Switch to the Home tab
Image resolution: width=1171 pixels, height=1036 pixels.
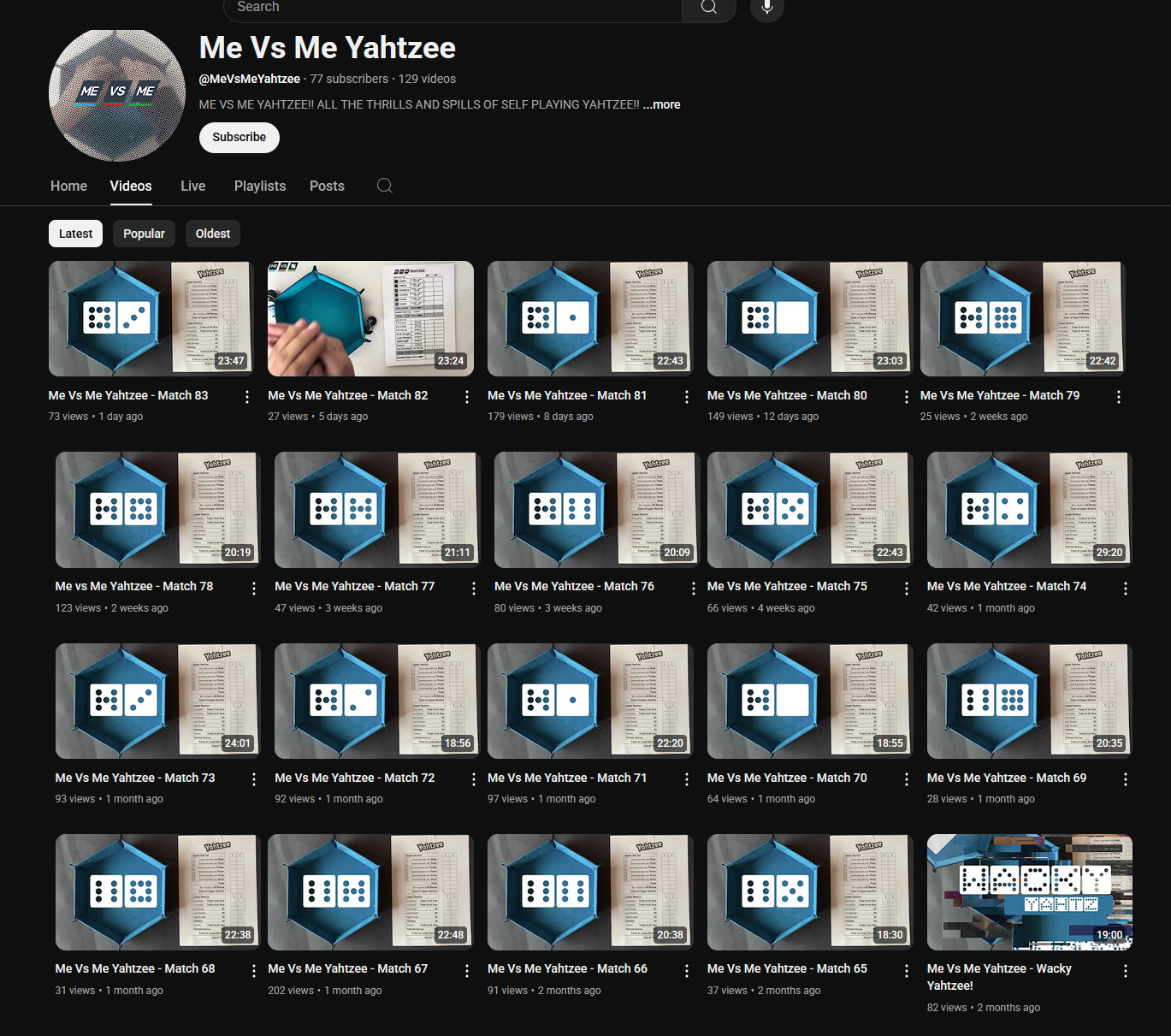[68, 186]
